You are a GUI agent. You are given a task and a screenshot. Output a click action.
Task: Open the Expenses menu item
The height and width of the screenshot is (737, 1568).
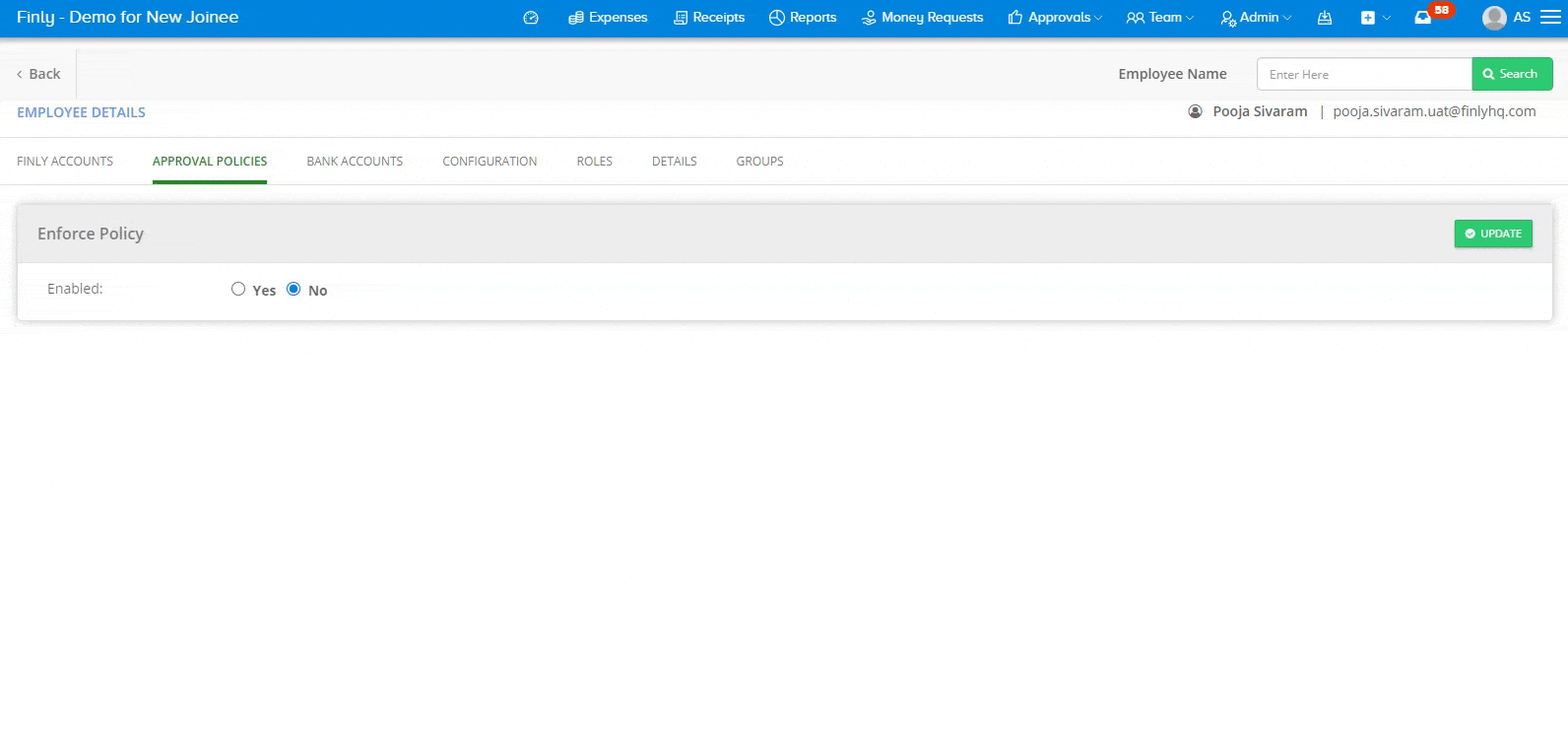point(608,18)
